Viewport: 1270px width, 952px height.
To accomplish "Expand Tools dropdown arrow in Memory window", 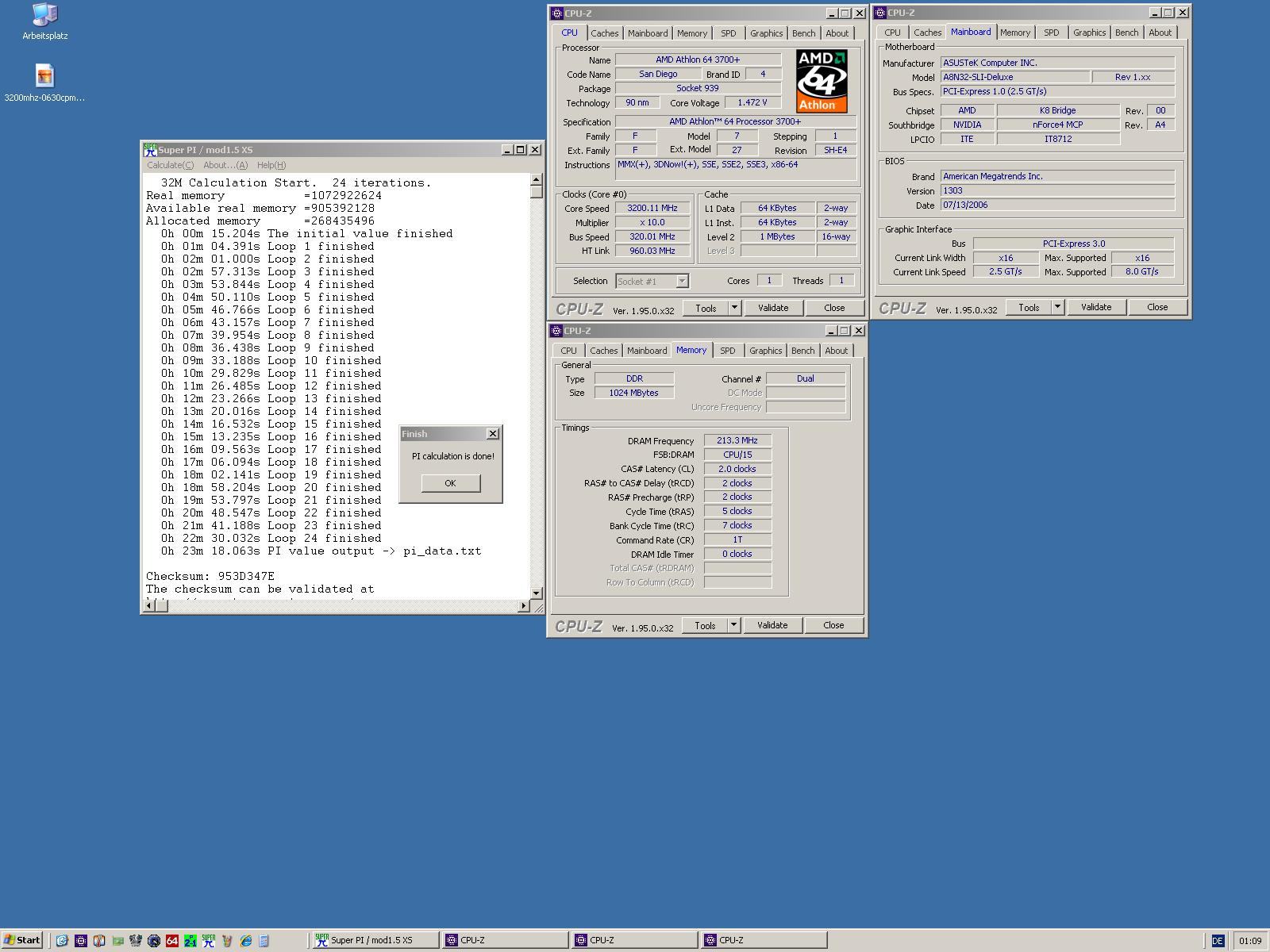I will pyautogui.click(x=733, y=625).
